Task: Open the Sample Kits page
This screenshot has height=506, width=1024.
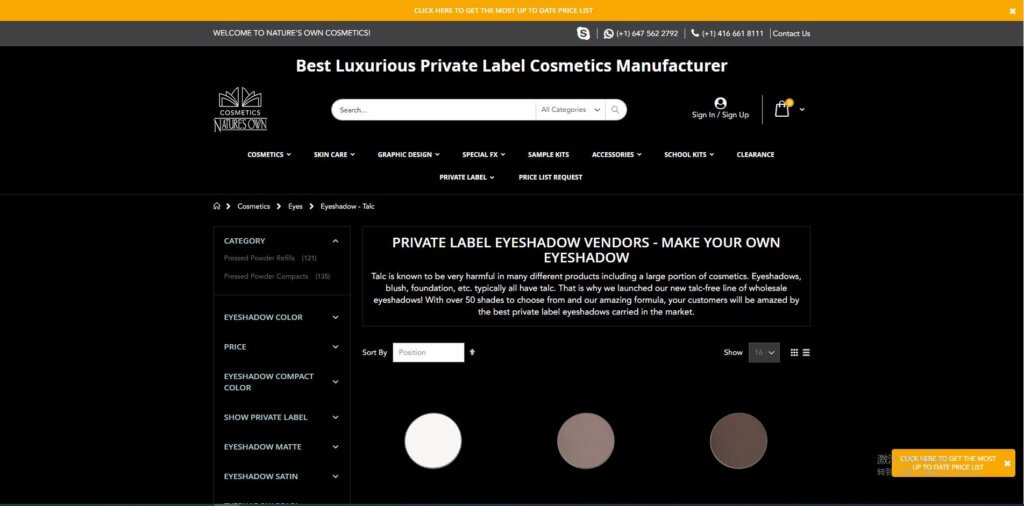Action: click(549, 155)
